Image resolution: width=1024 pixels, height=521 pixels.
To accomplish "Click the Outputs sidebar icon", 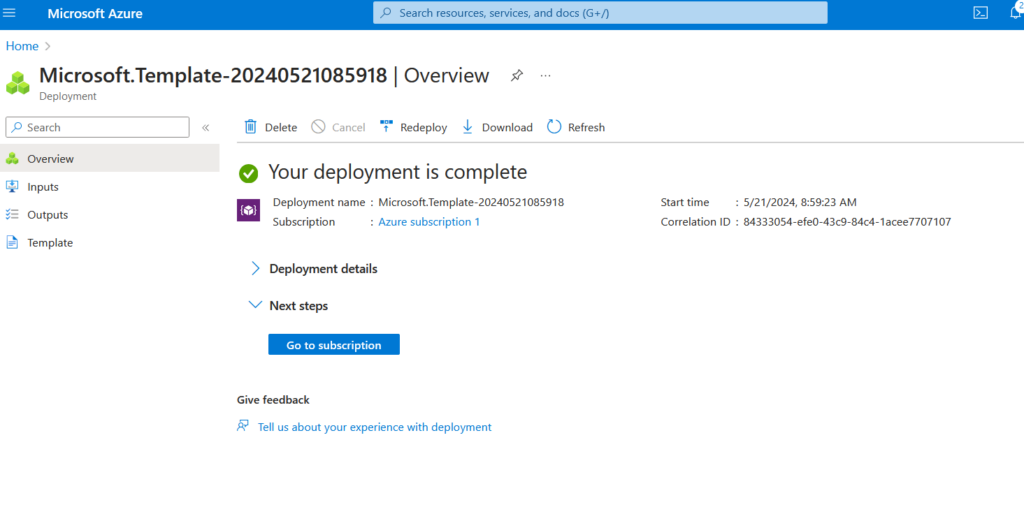I will coord(12,214).
